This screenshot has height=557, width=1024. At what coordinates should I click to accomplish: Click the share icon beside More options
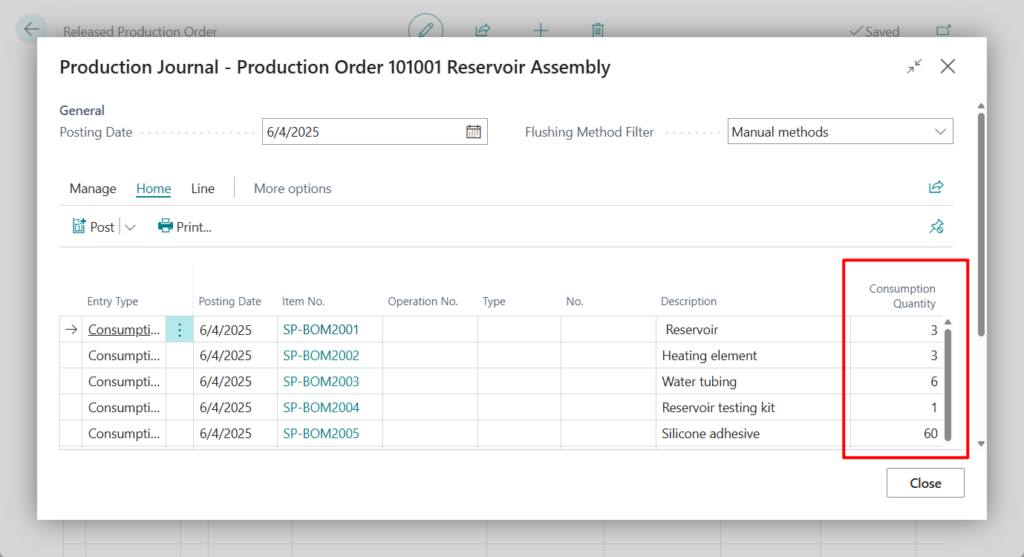coord(936,188)
